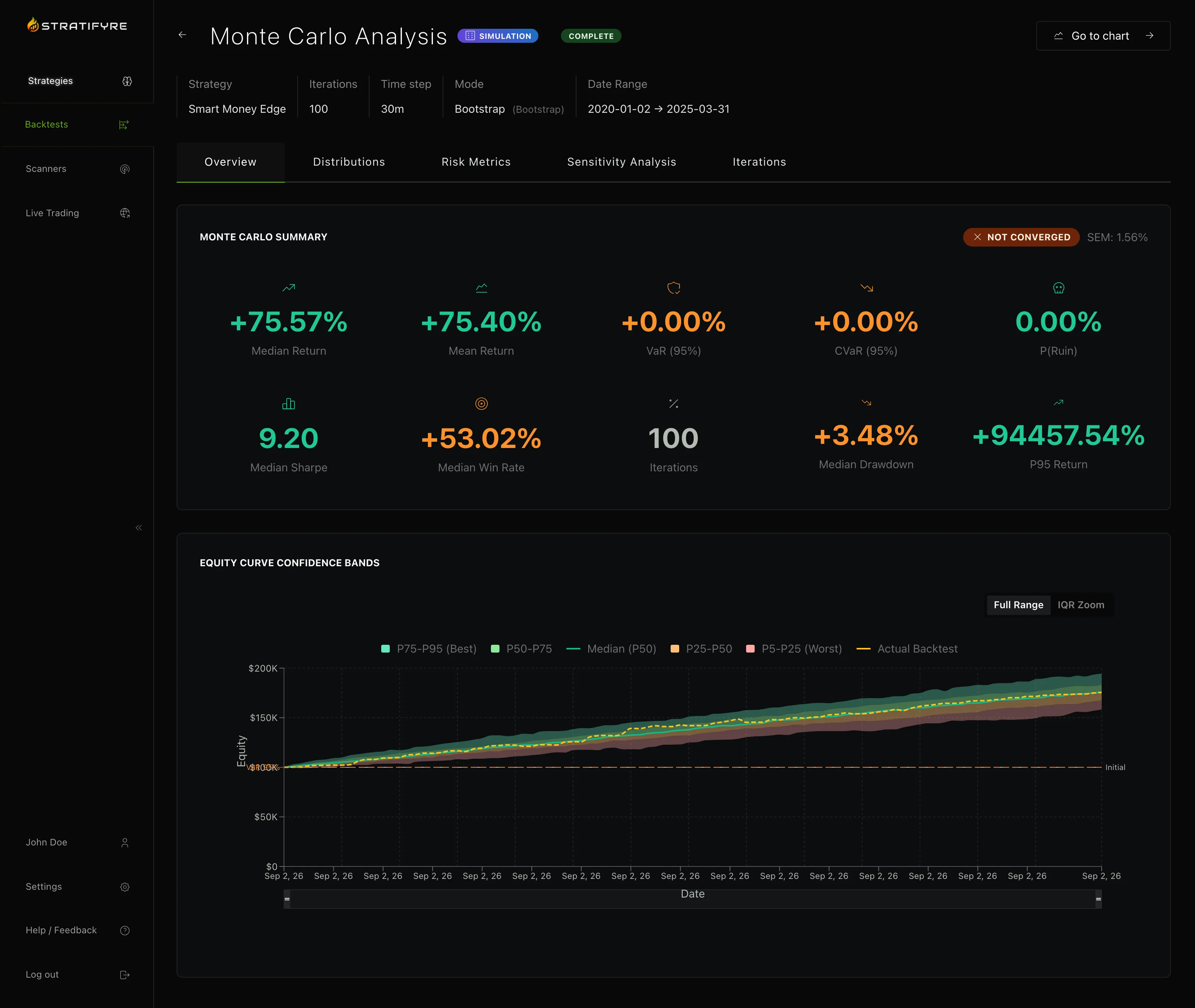Click the Median Sharpe bar chart icon
The image size is (1195, 1008).
point(289,404)
